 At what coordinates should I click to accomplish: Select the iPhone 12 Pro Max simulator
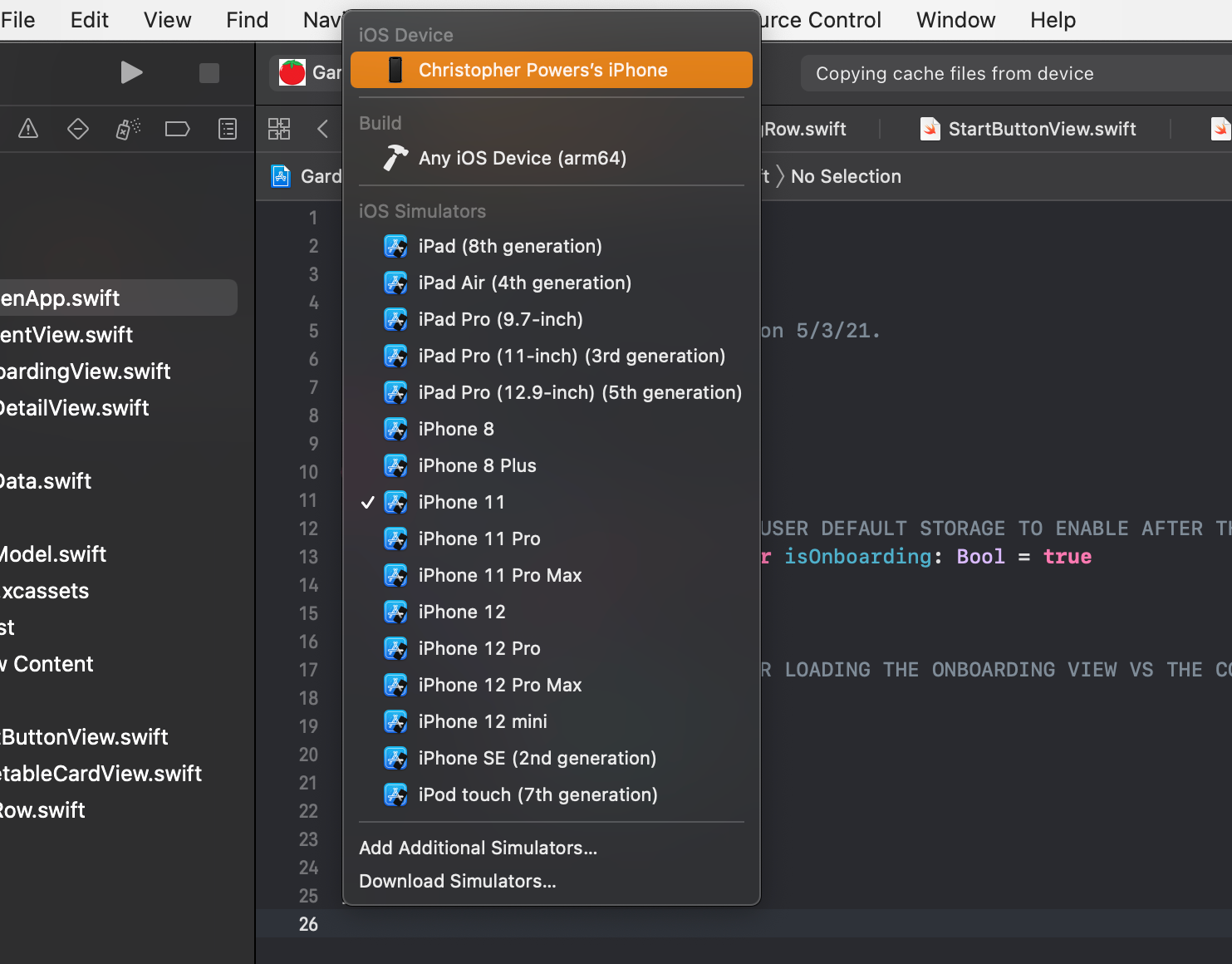(552, 685)
